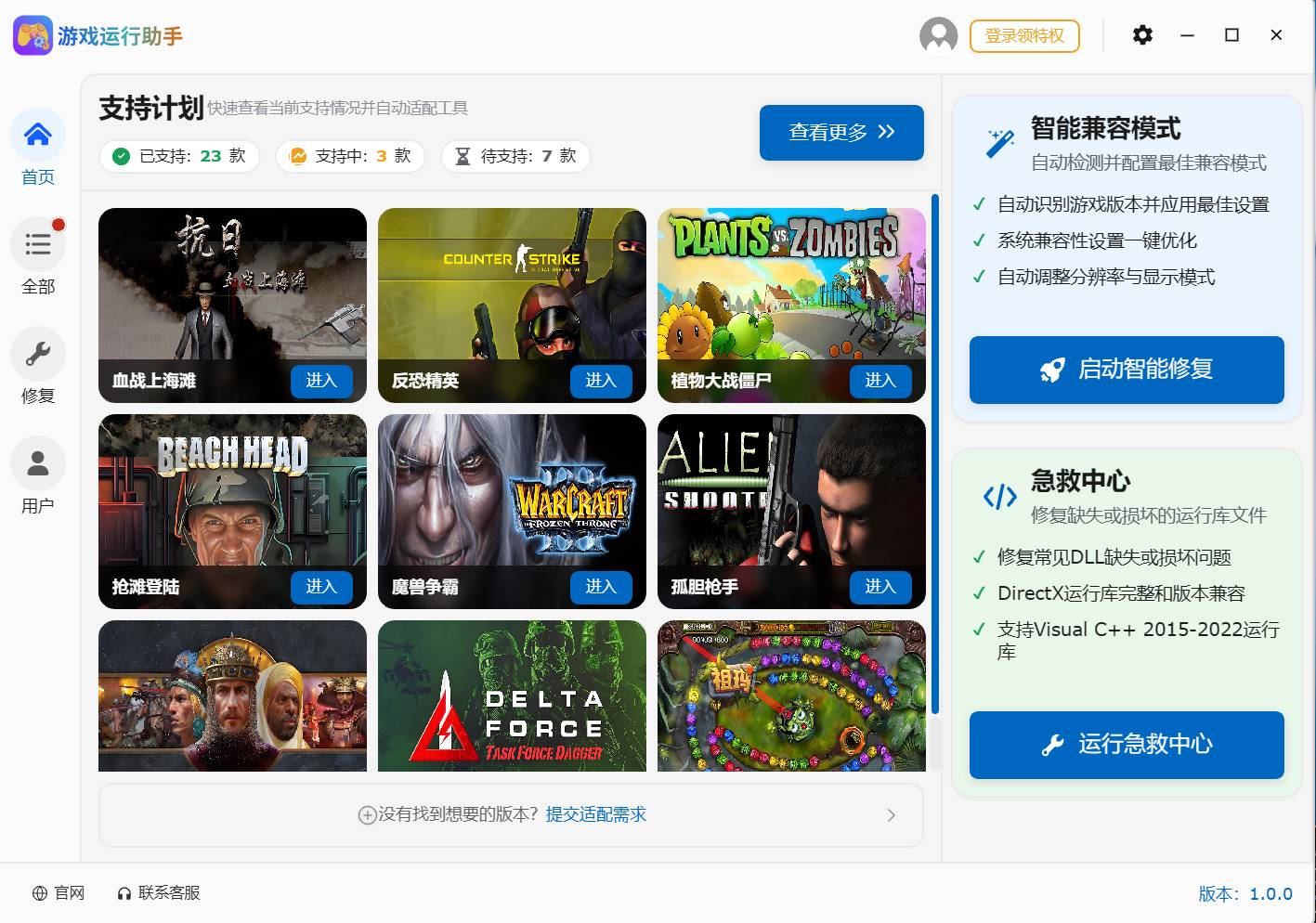Open the Delta Force cover image
This screenshot has height=923, width=1316.
tap(512, 695)
